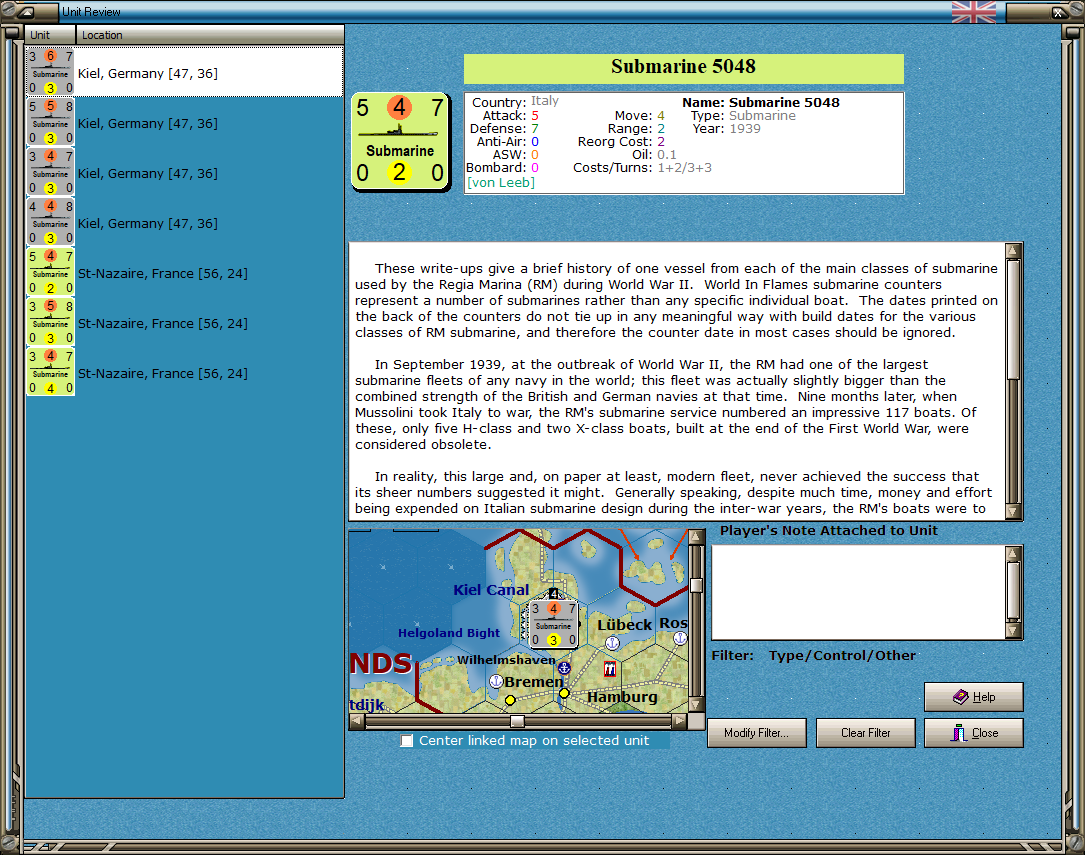1085x855 pixels.
Task: Click the Rostock port anchor on map
Action: tap(680, 638)
